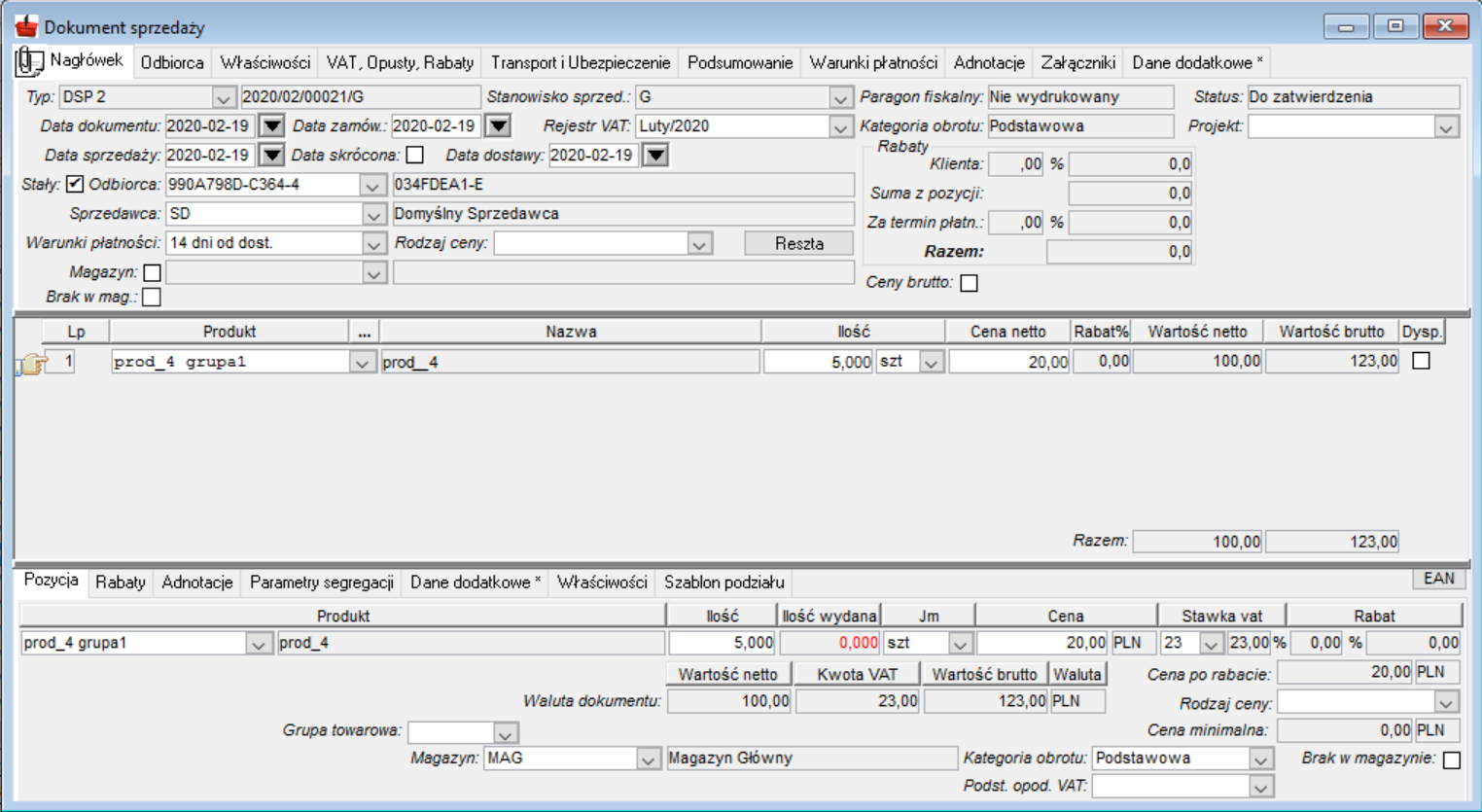Switch to bottom Rabaty tab

click(120, 583)
